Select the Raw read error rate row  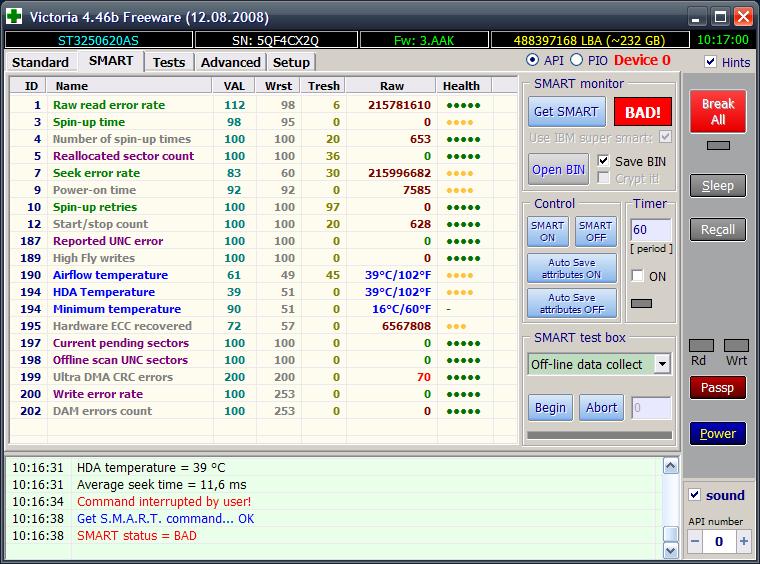264,105
